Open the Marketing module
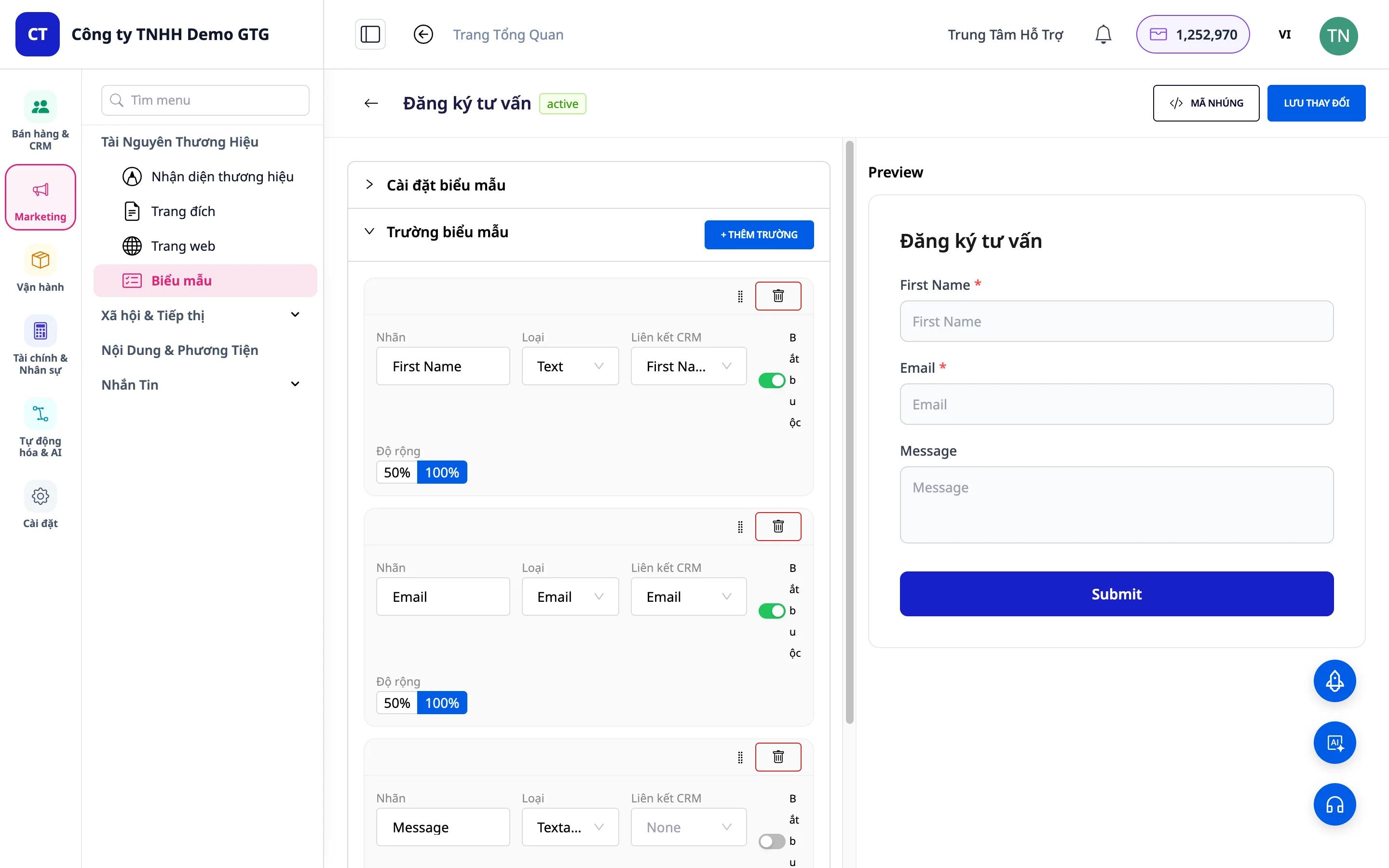Viewport: 1389px width, 868px height. tap(40, 198)
